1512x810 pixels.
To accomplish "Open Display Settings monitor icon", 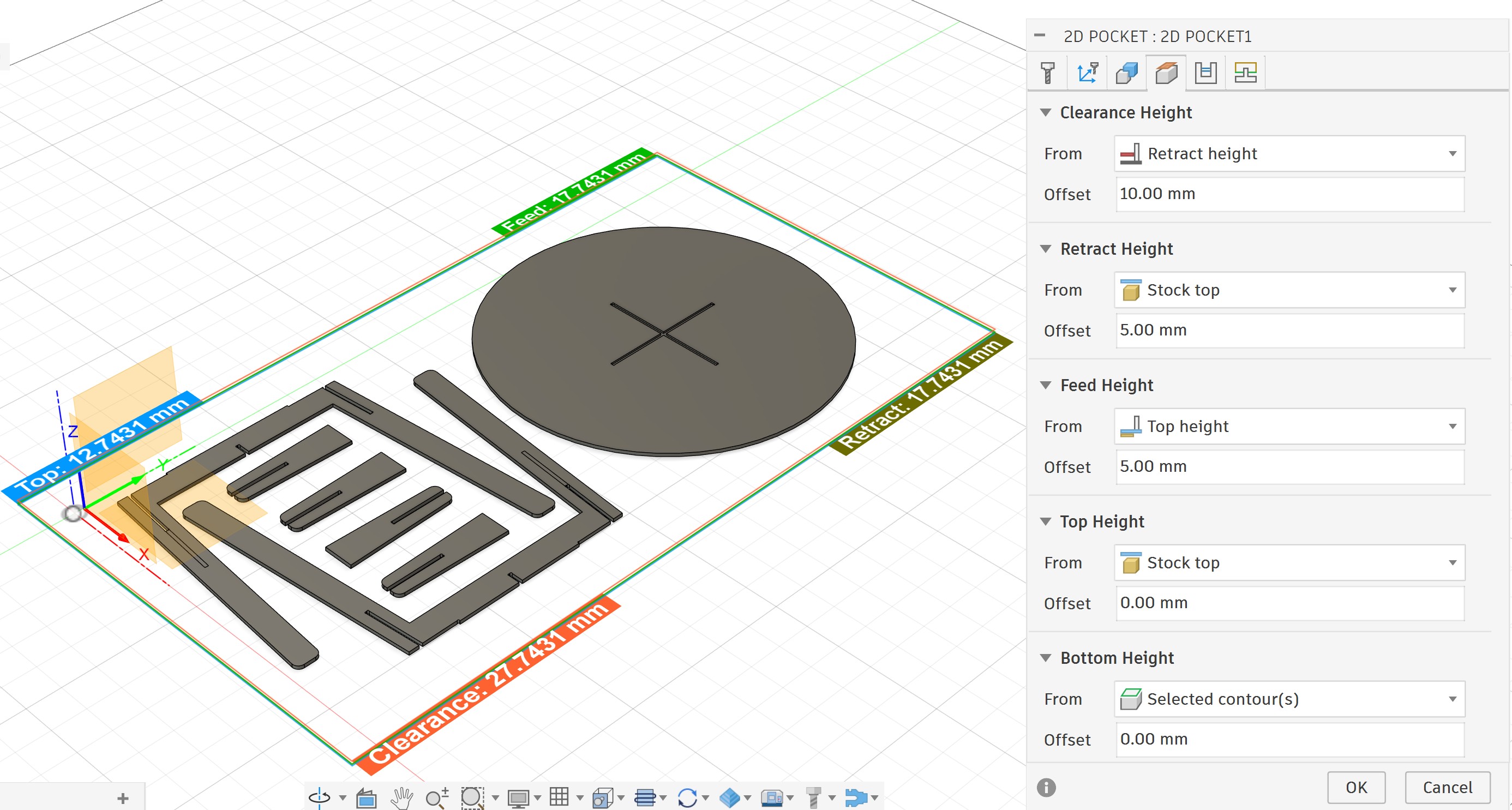I will coord(518,797).
